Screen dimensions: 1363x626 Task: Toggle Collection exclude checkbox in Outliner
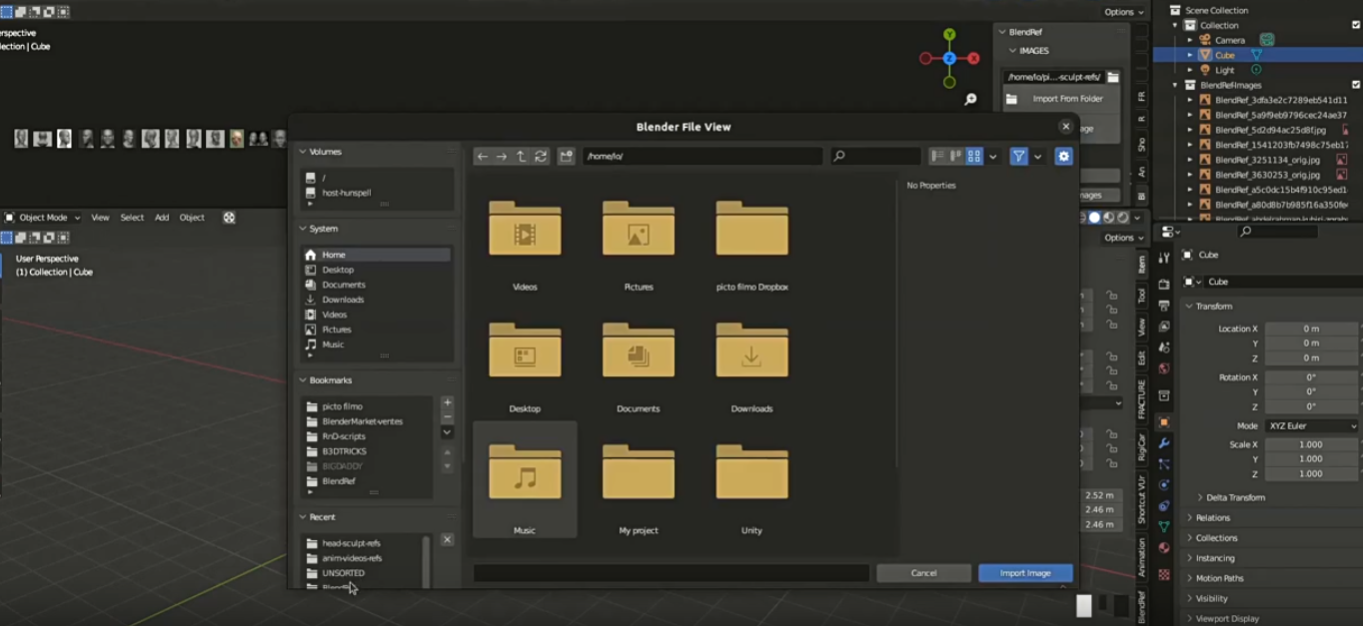pyautogui.click(x=1356, y=25)
